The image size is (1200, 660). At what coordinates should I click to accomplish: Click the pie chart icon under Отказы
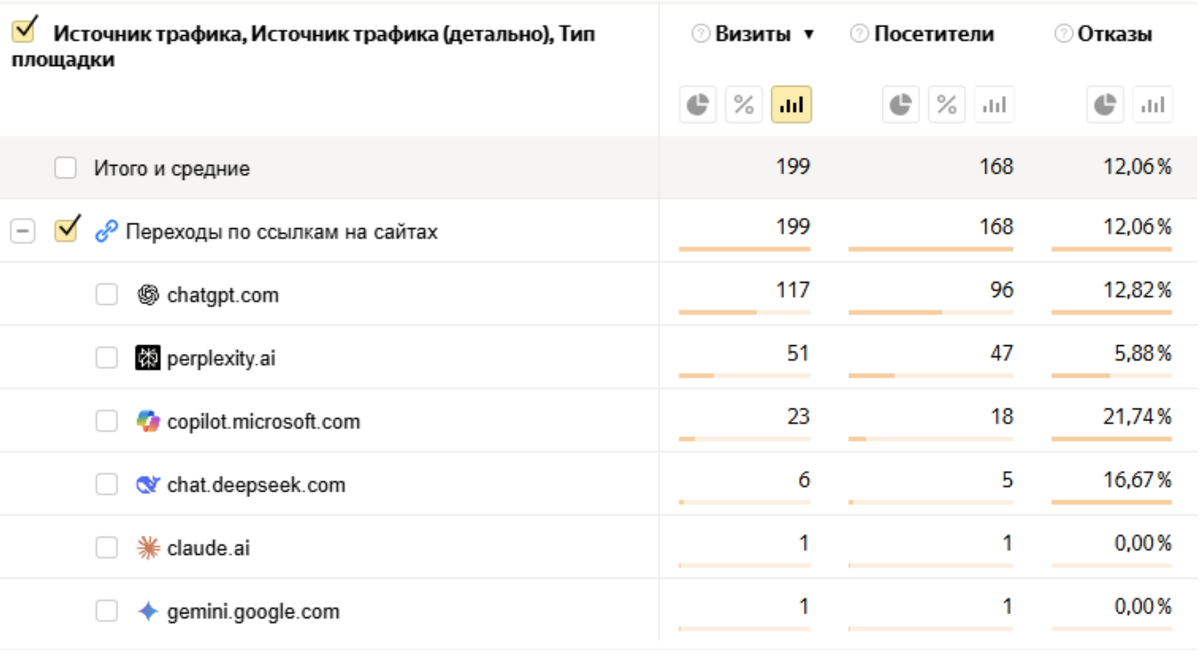coord(1105,105)
